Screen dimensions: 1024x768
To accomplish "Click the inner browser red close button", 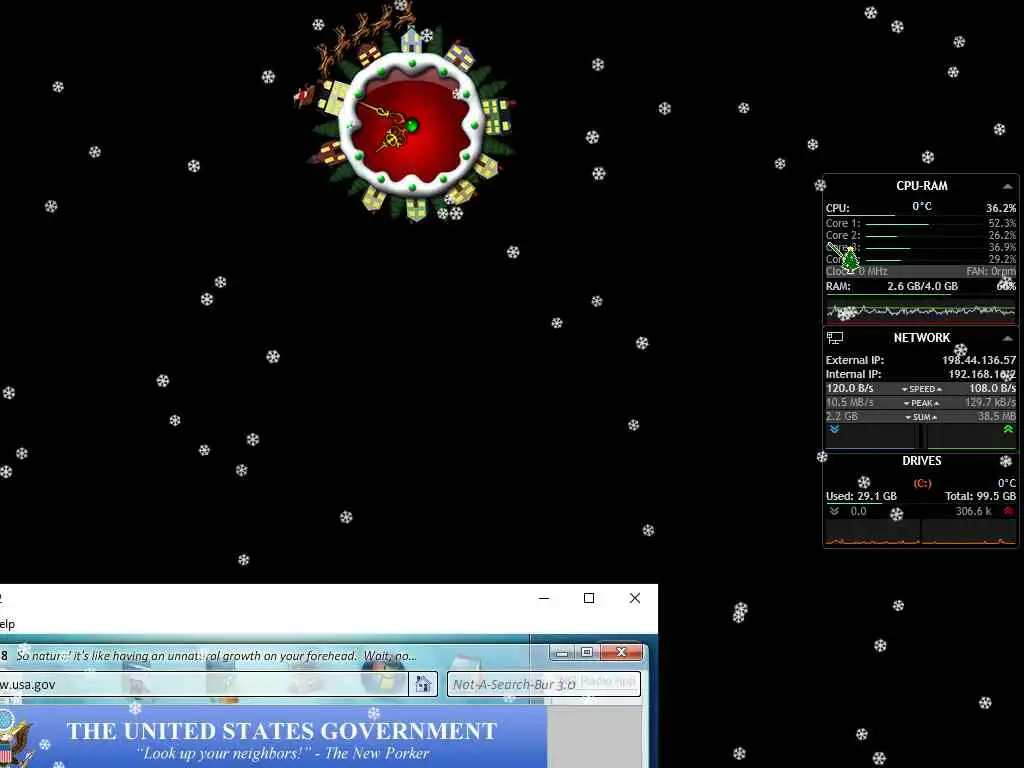I will point(621,652).
